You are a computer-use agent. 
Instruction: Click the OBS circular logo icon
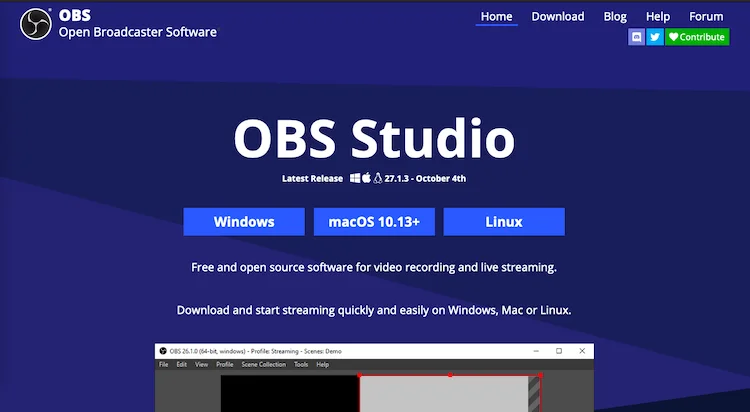pos(36,24)
